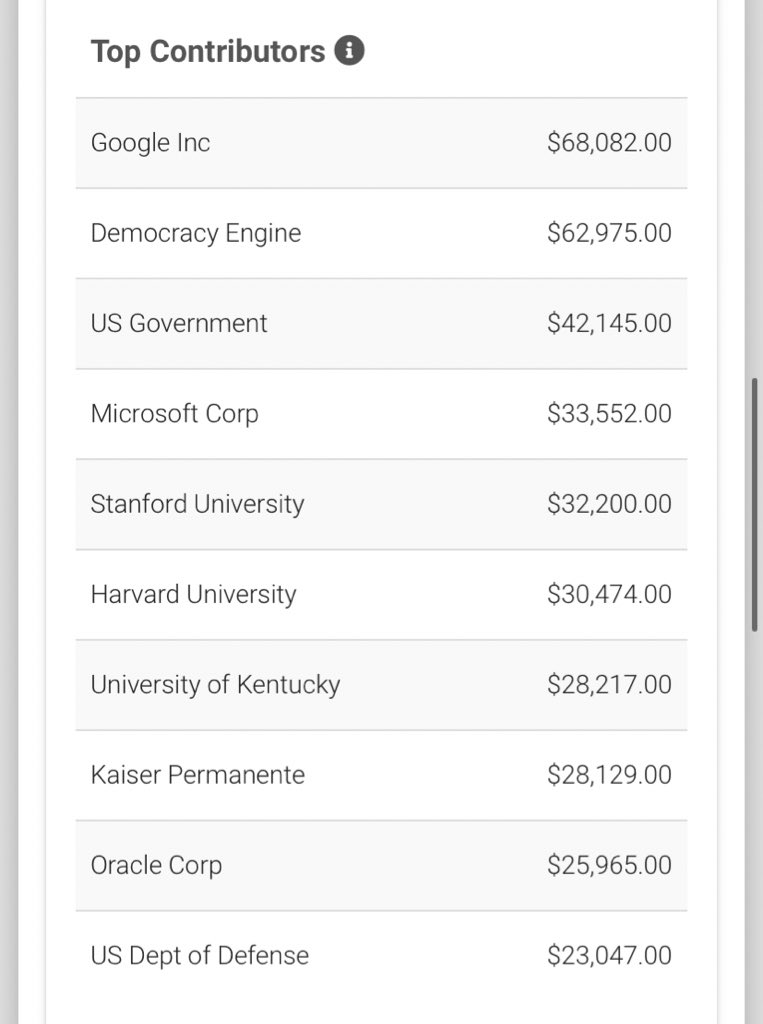Select the $23,047.00 Defense Dept amount

(609, 955)
